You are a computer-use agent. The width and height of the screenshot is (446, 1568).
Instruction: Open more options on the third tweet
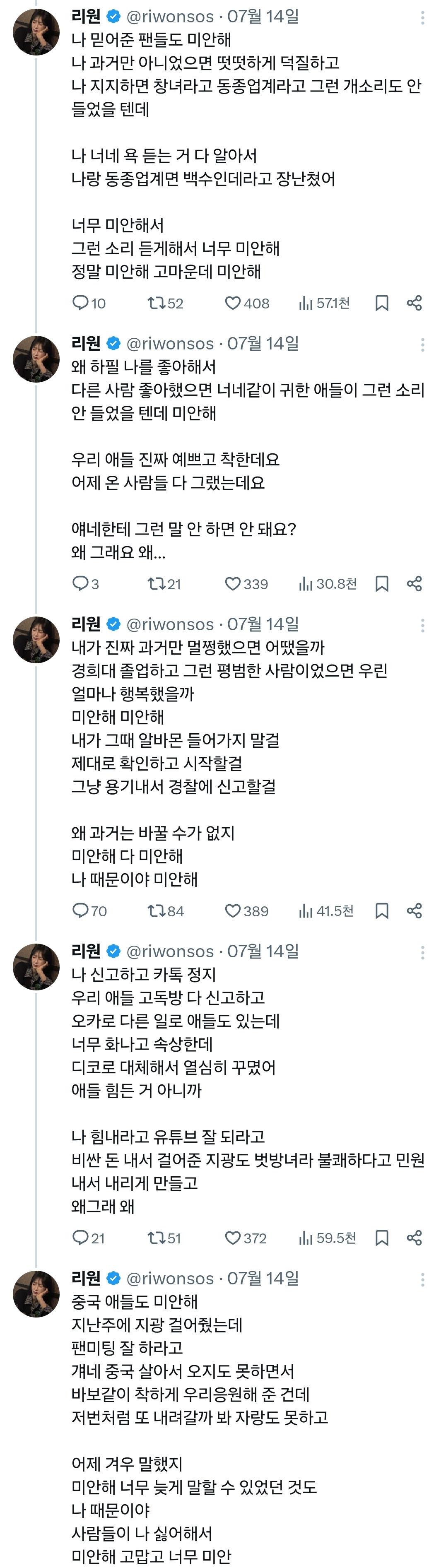click(422, 625)
